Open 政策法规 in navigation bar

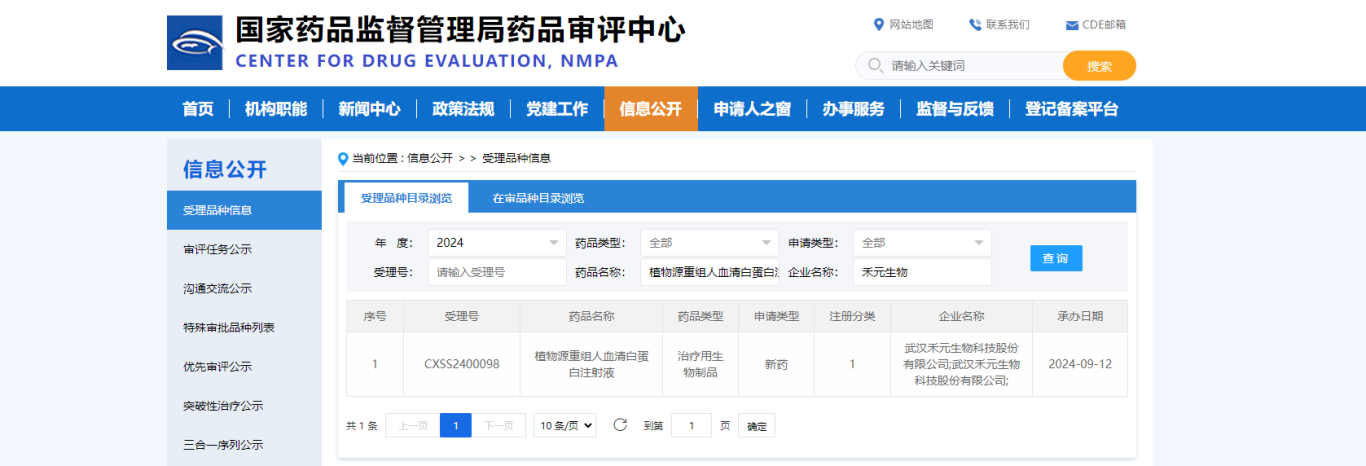463,109
